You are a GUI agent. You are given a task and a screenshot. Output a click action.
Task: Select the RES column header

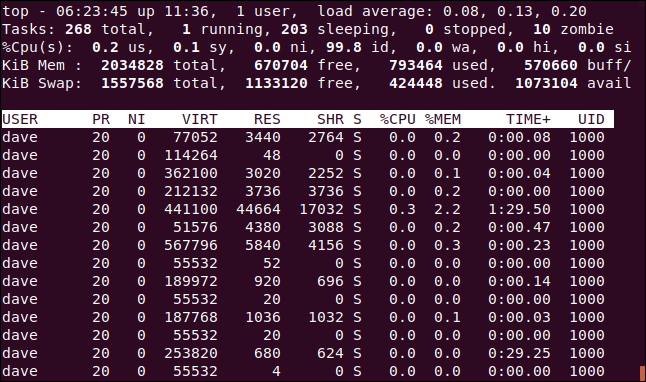pyautogui.click(x=267, y=119)
